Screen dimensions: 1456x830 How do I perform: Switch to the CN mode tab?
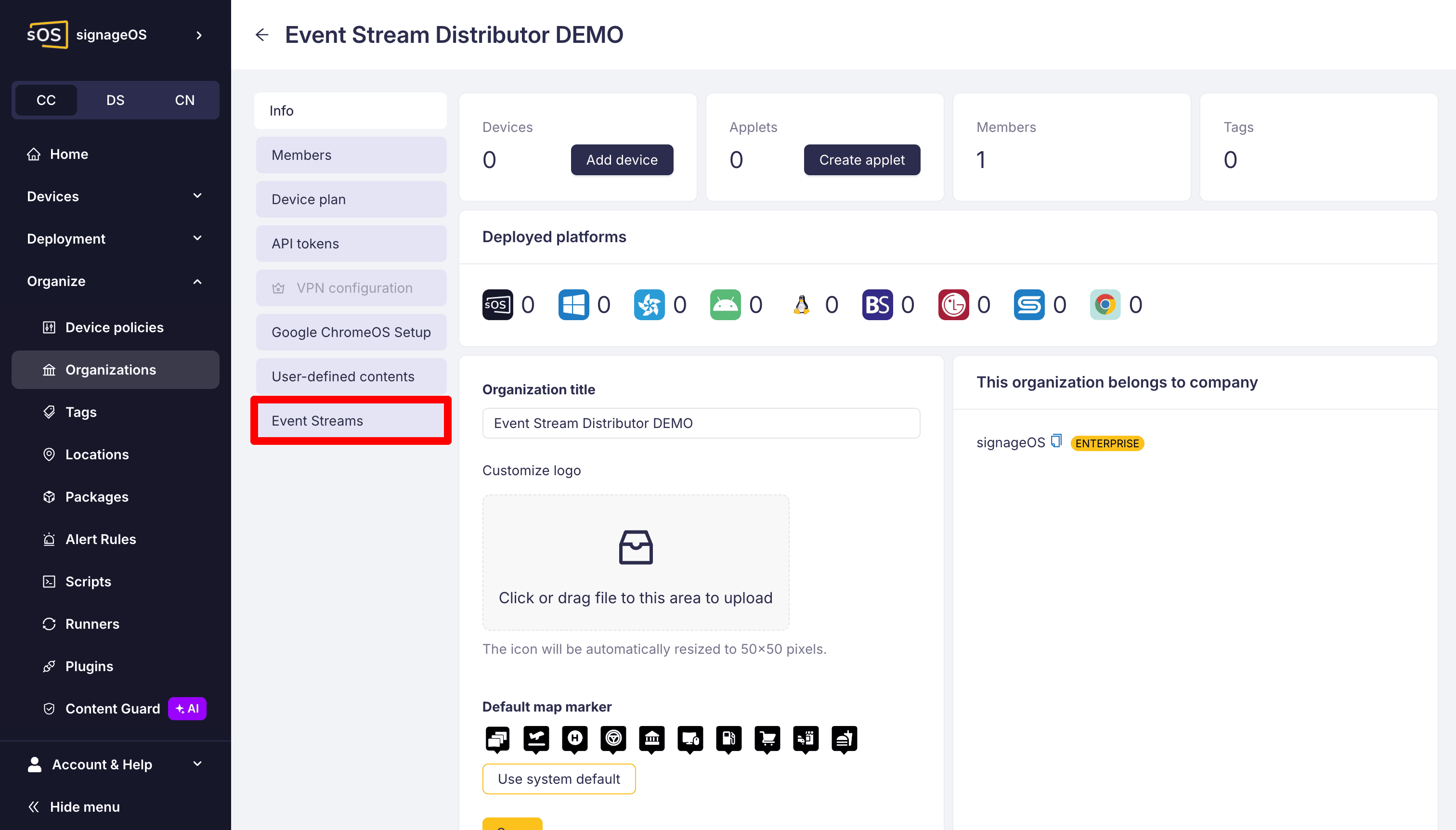[x=185, y=100]
